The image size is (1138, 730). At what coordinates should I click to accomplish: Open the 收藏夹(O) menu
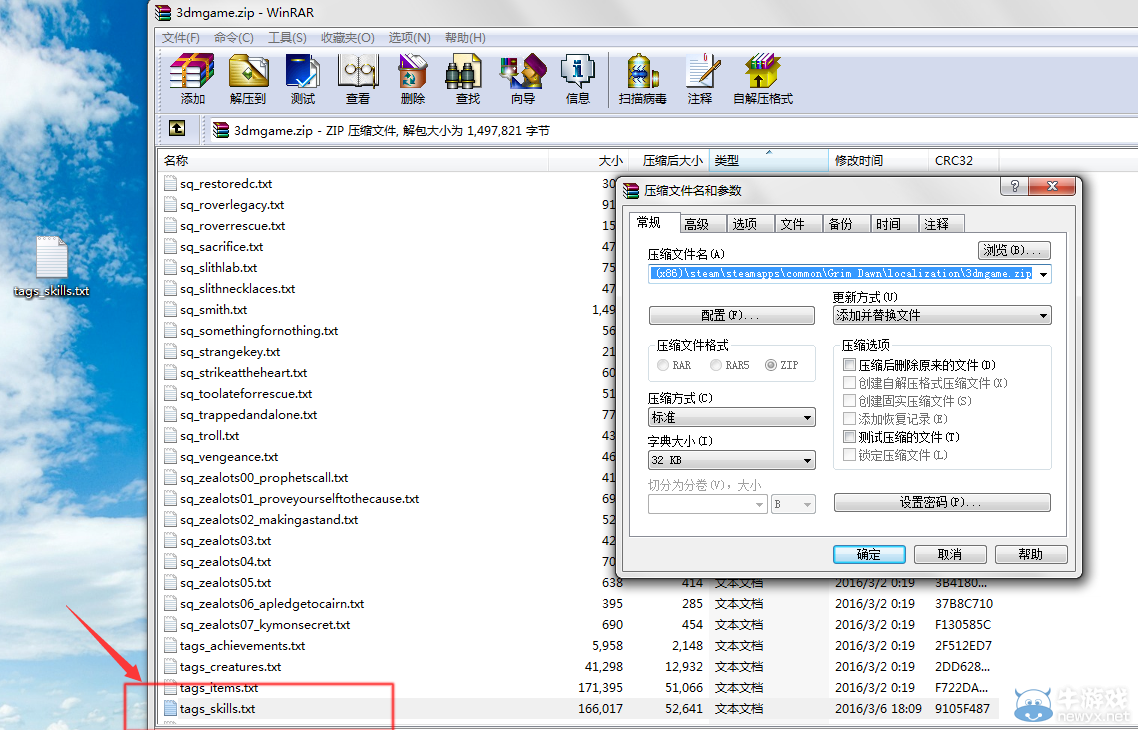[348, 38]
